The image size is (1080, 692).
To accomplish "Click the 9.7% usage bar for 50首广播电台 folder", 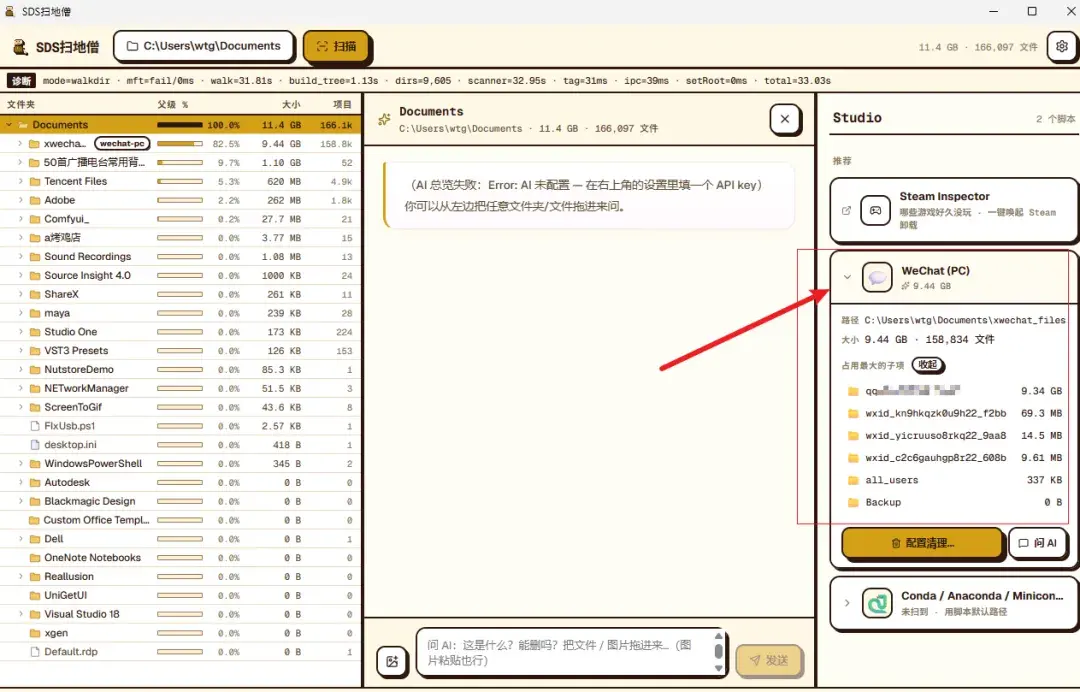I will tap(180, 162).
